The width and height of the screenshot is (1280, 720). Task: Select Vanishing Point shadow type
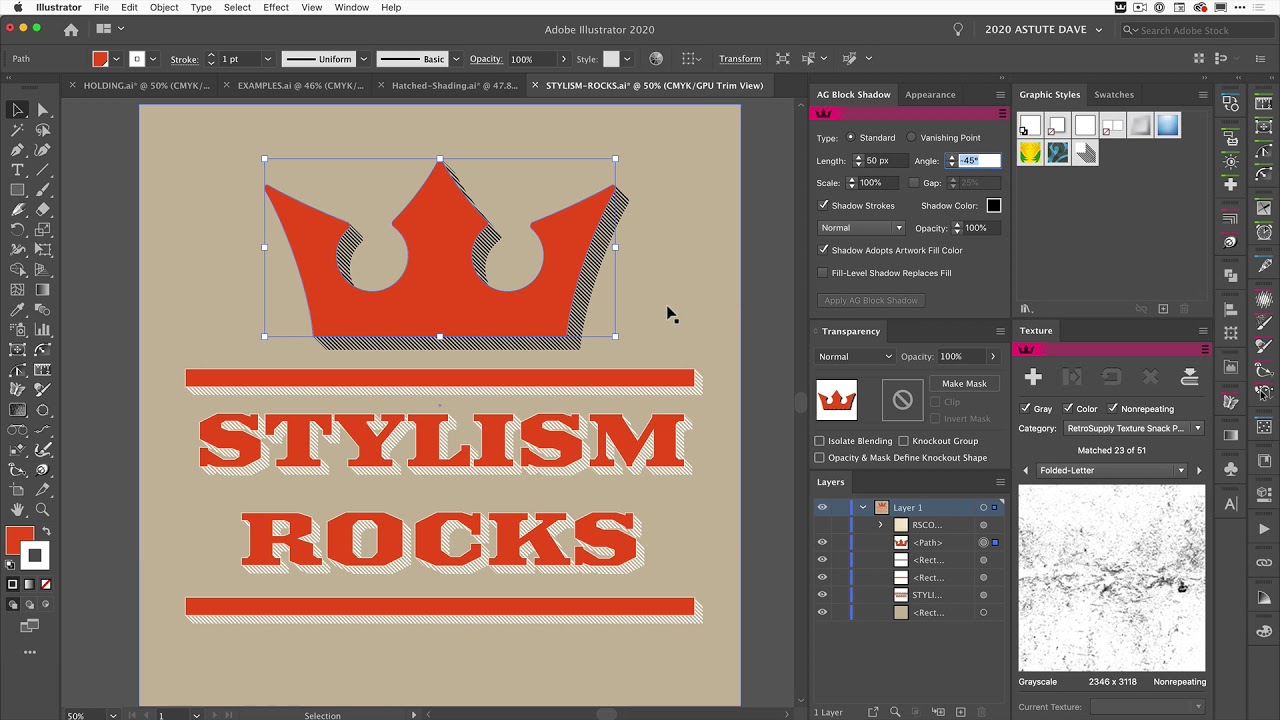(911, 137)
